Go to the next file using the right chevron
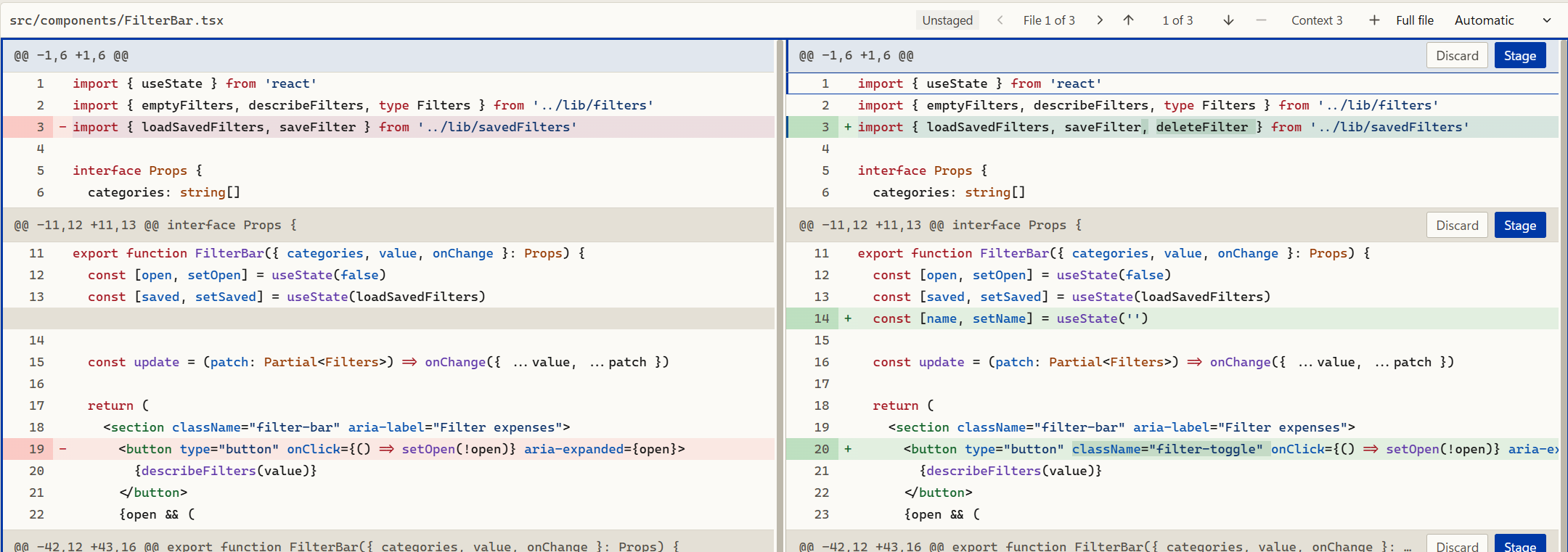Image resolution: width=1568 pixels, height=552 pixels. (1100, 20)
